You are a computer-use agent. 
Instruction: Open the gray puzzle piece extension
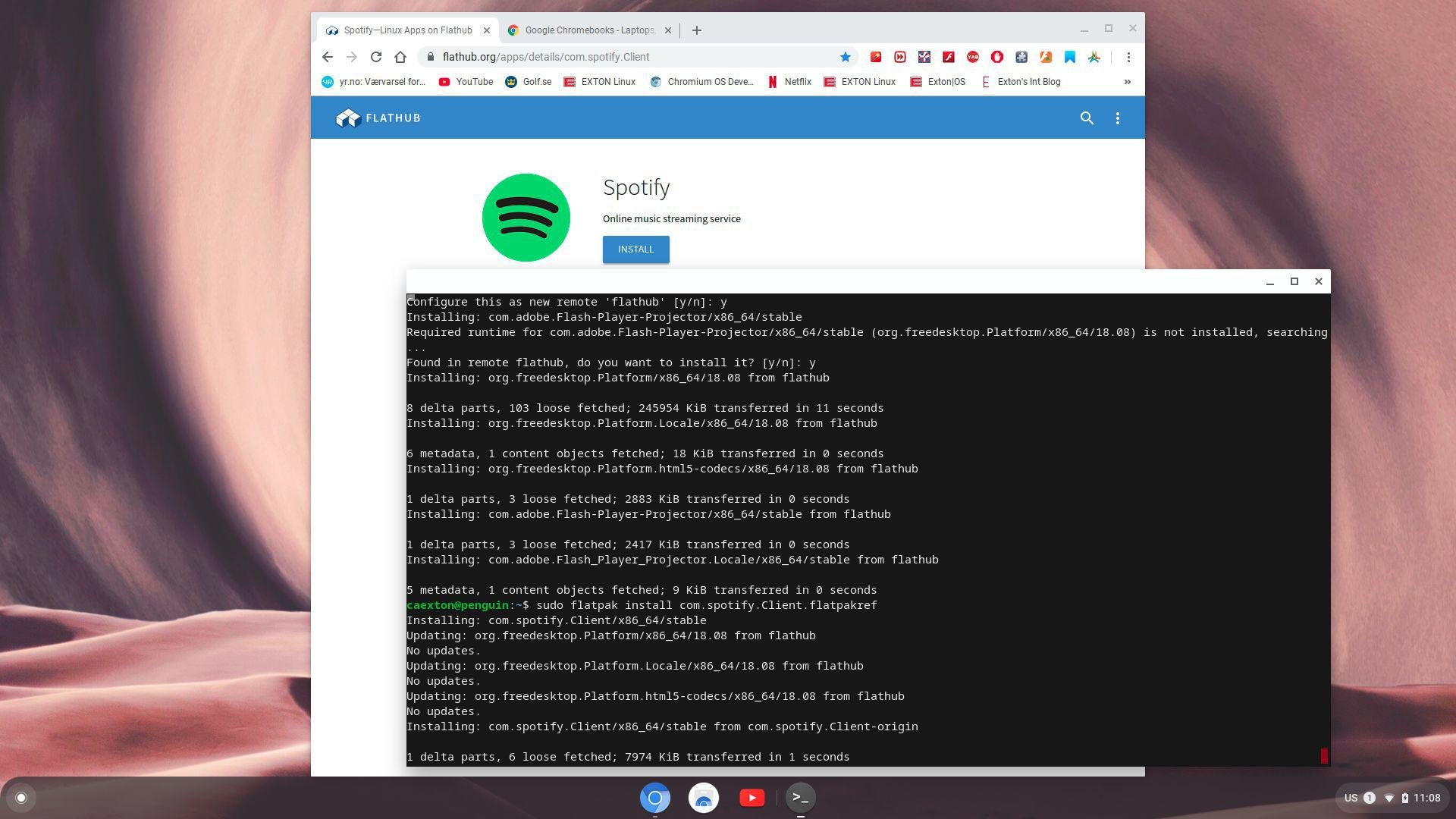coord(1021,57)
